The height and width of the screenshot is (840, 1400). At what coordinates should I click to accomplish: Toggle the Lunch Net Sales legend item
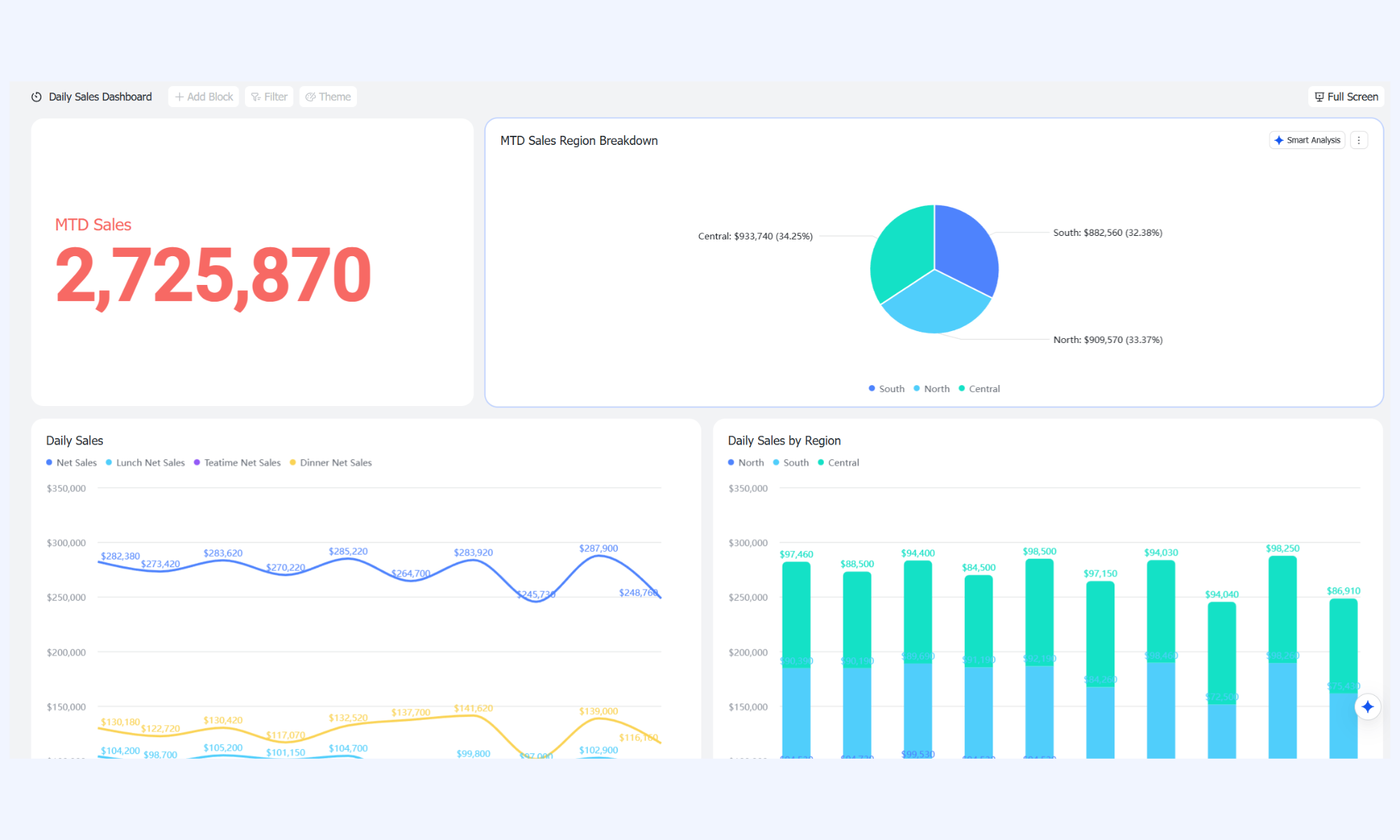point(145,463)
